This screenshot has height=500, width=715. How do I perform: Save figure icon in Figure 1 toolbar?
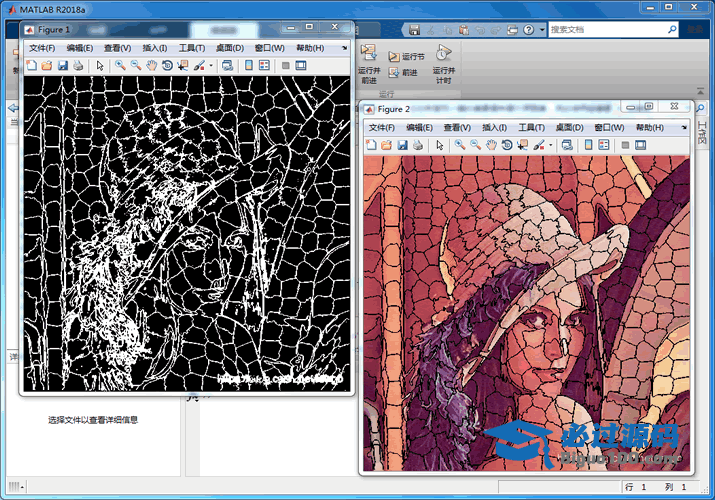(62, 66)
